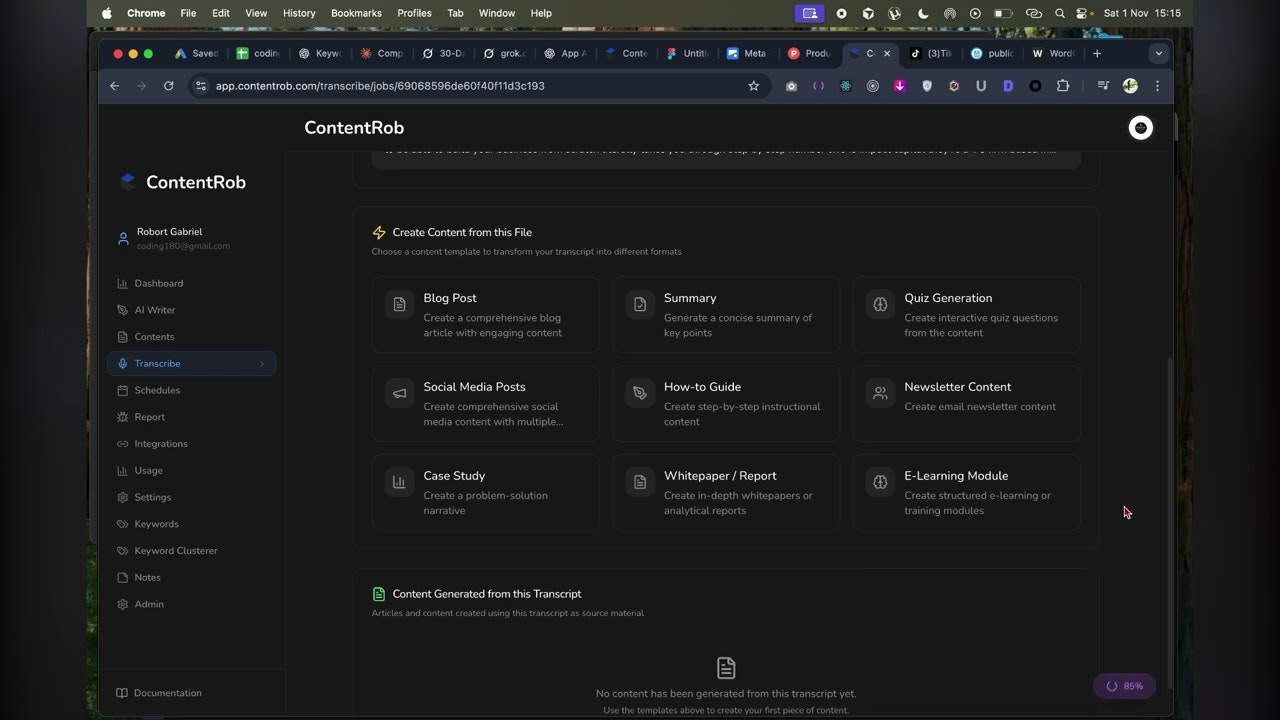1280x720 pixels.
Task: Click the Admin gear icon in sidebar
Action: (123, 604)
